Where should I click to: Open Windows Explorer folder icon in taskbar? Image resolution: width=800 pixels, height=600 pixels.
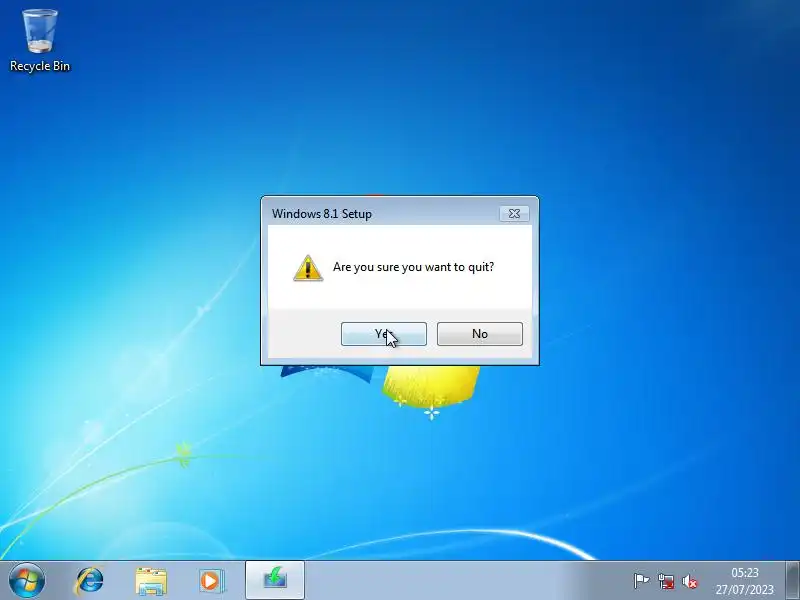[x=151, y=581]
